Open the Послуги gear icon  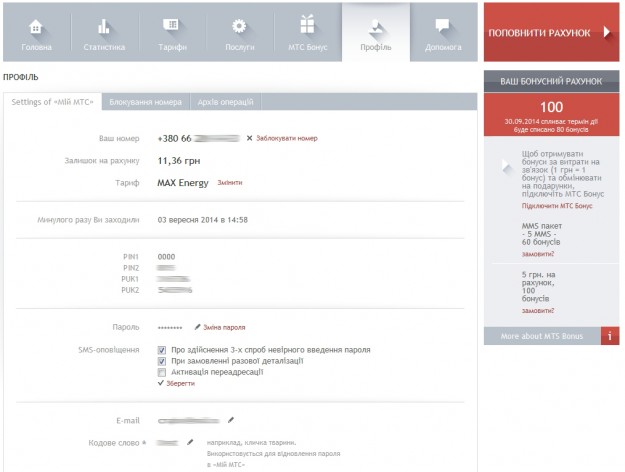pyautogui.click(x=239, y=26)
